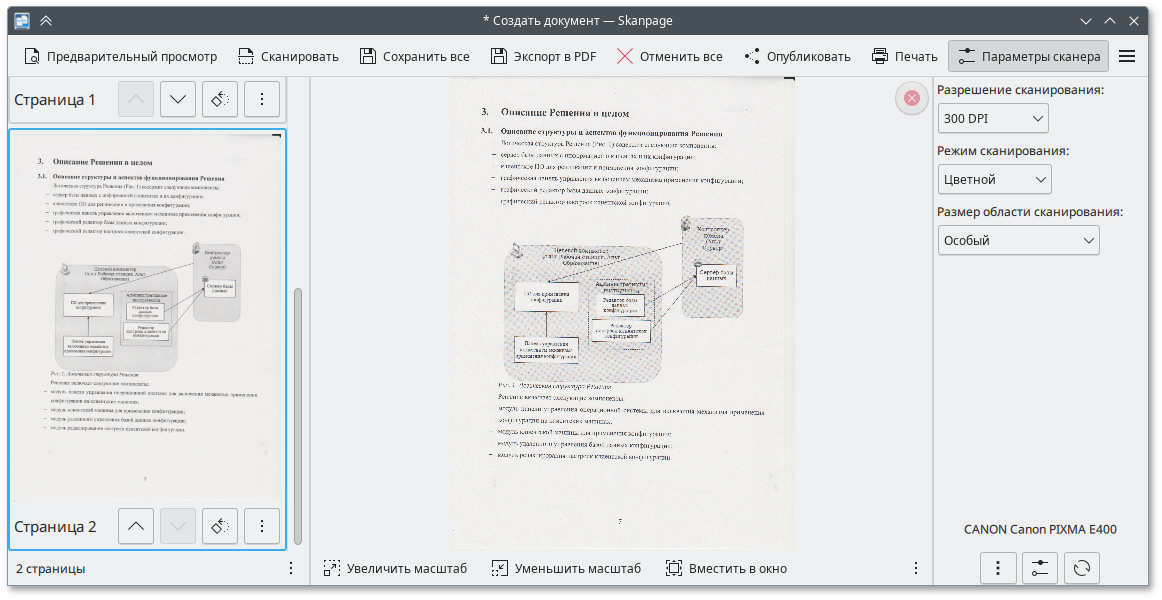
Task: Rotate Page 1 using rotate icon
Action: click(x=220, y=99)
